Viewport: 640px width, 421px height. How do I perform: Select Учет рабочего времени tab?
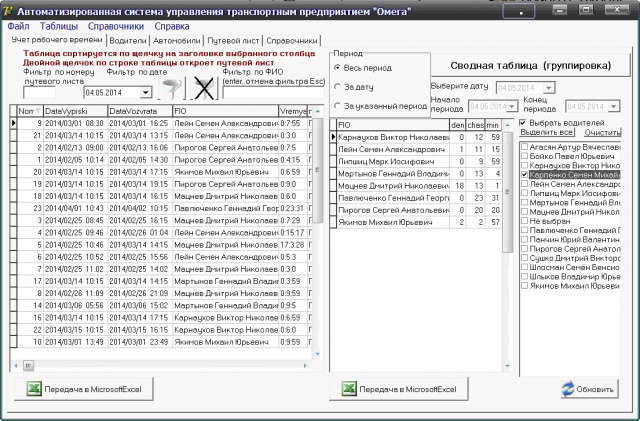coord(57,40)
